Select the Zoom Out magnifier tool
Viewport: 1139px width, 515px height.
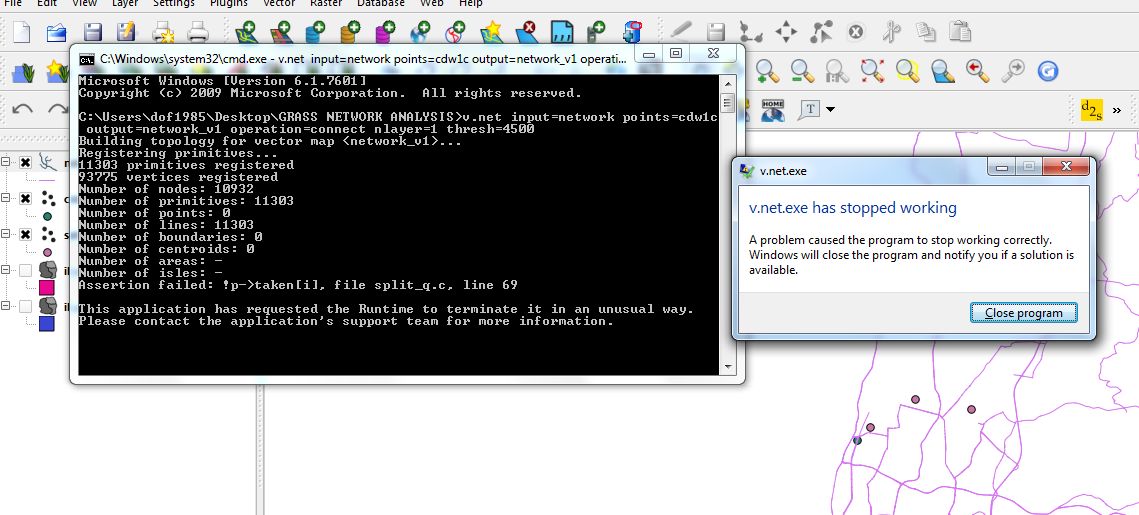pos(802,70)
